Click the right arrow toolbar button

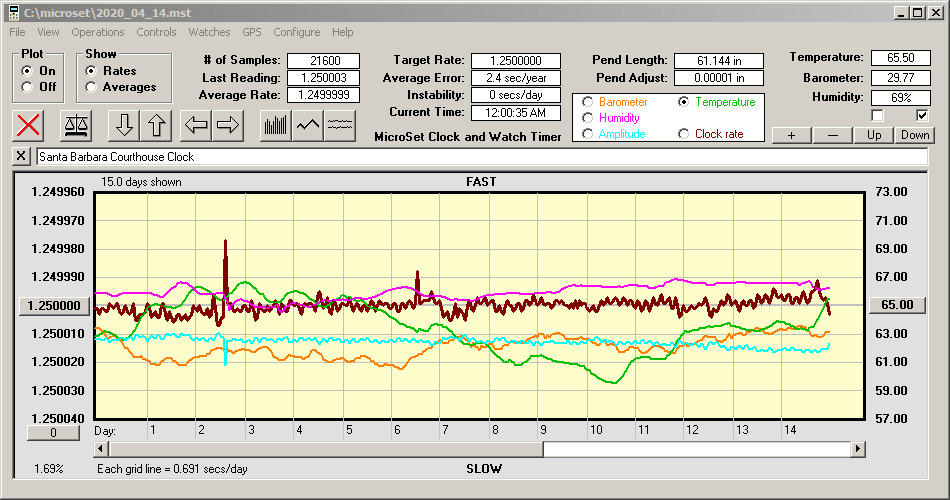point(228,125)
